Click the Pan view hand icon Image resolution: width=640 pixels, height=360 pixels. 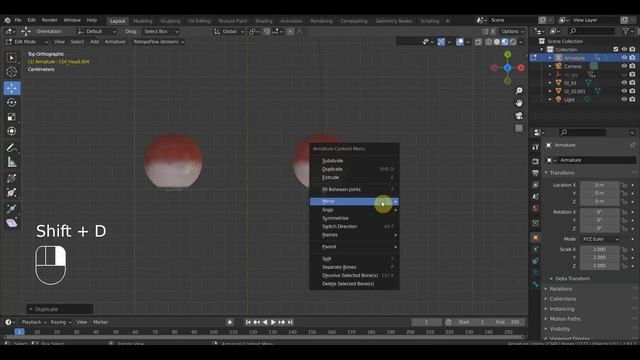[519, 103]
